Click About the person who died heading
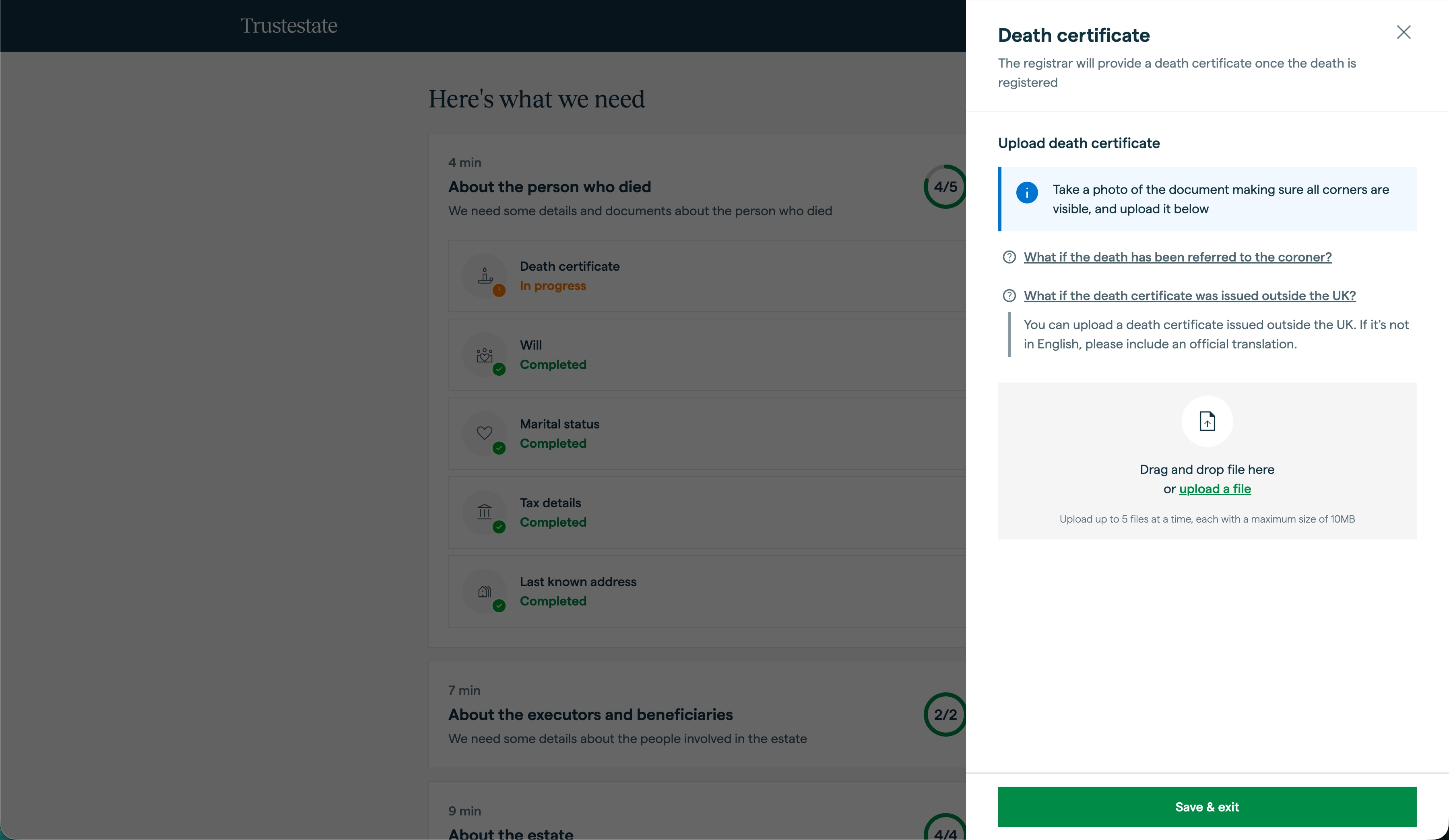Viewport: 1449px width, 840px height. 550,187
